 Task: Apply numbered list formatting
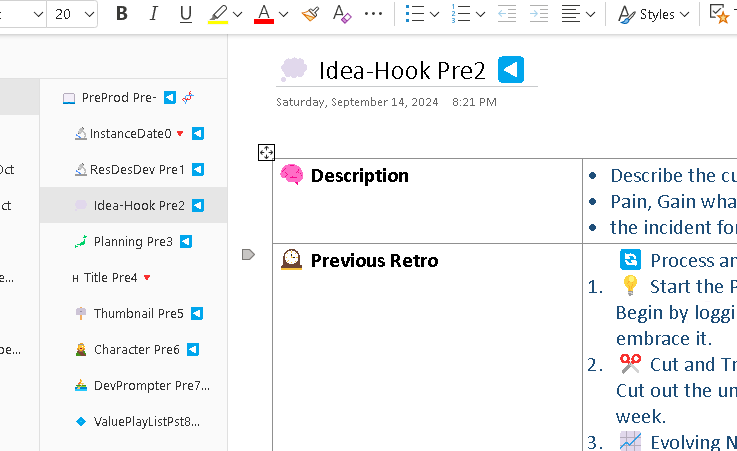(461, 14)
